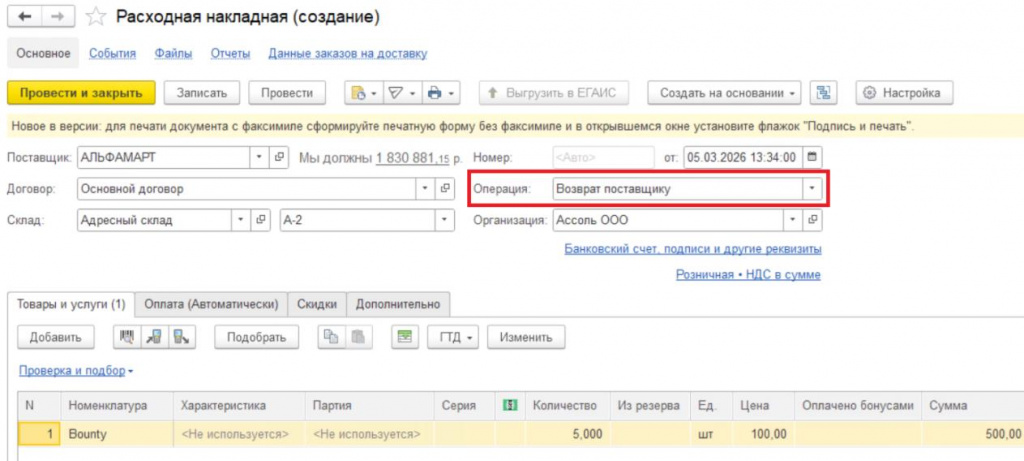Switch to Оплата (Автоматически) tab
Screen dimensions: 1024x461
(x=211, y=304)
